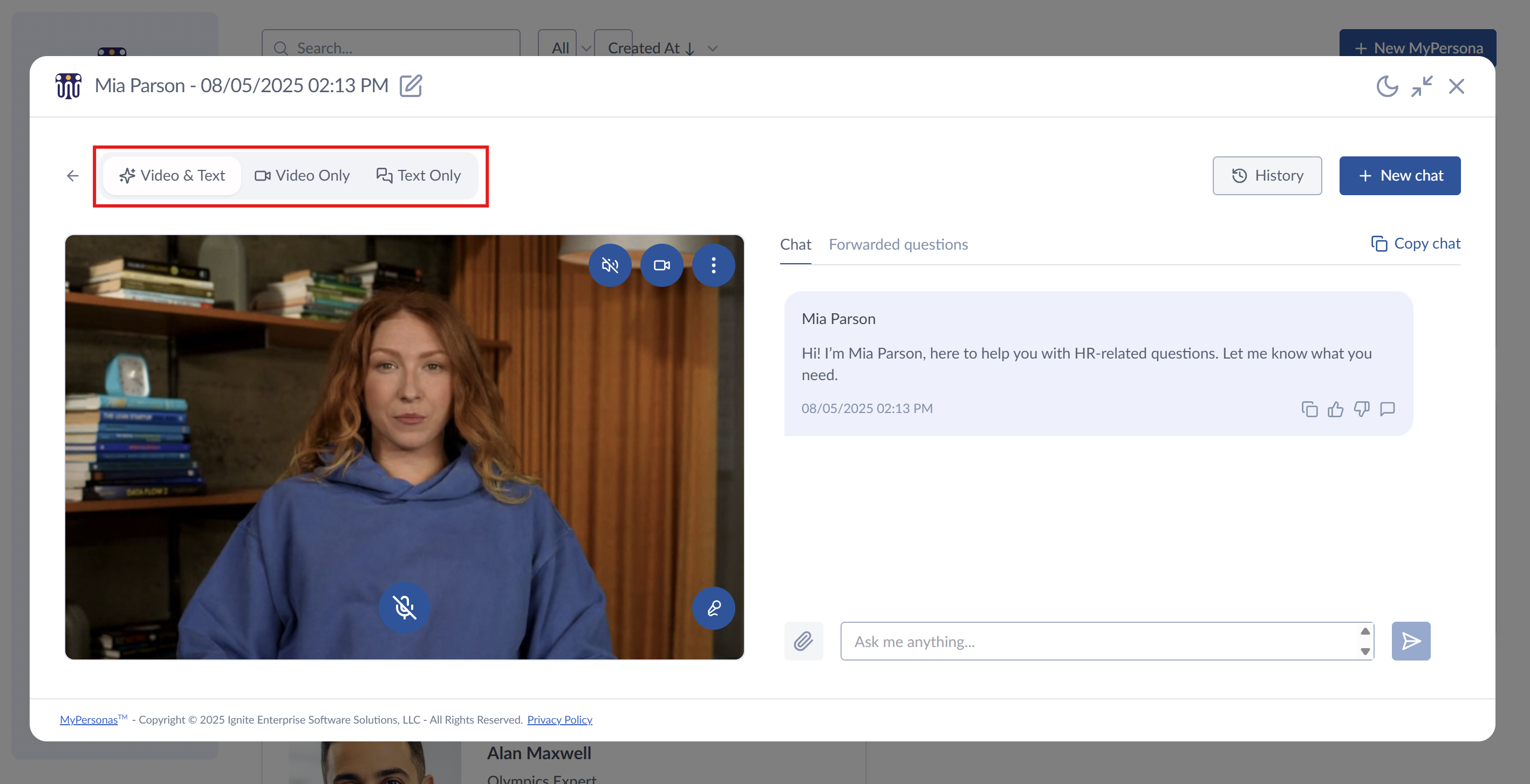Click the up arrow in message box scrollbar

tap(1365, 631)
